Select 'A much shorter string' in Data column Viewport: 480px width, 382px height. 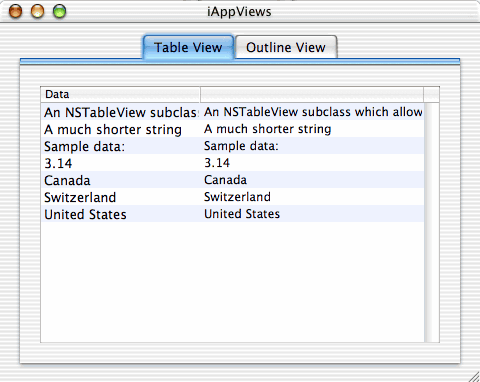click(x=120, y=129)
